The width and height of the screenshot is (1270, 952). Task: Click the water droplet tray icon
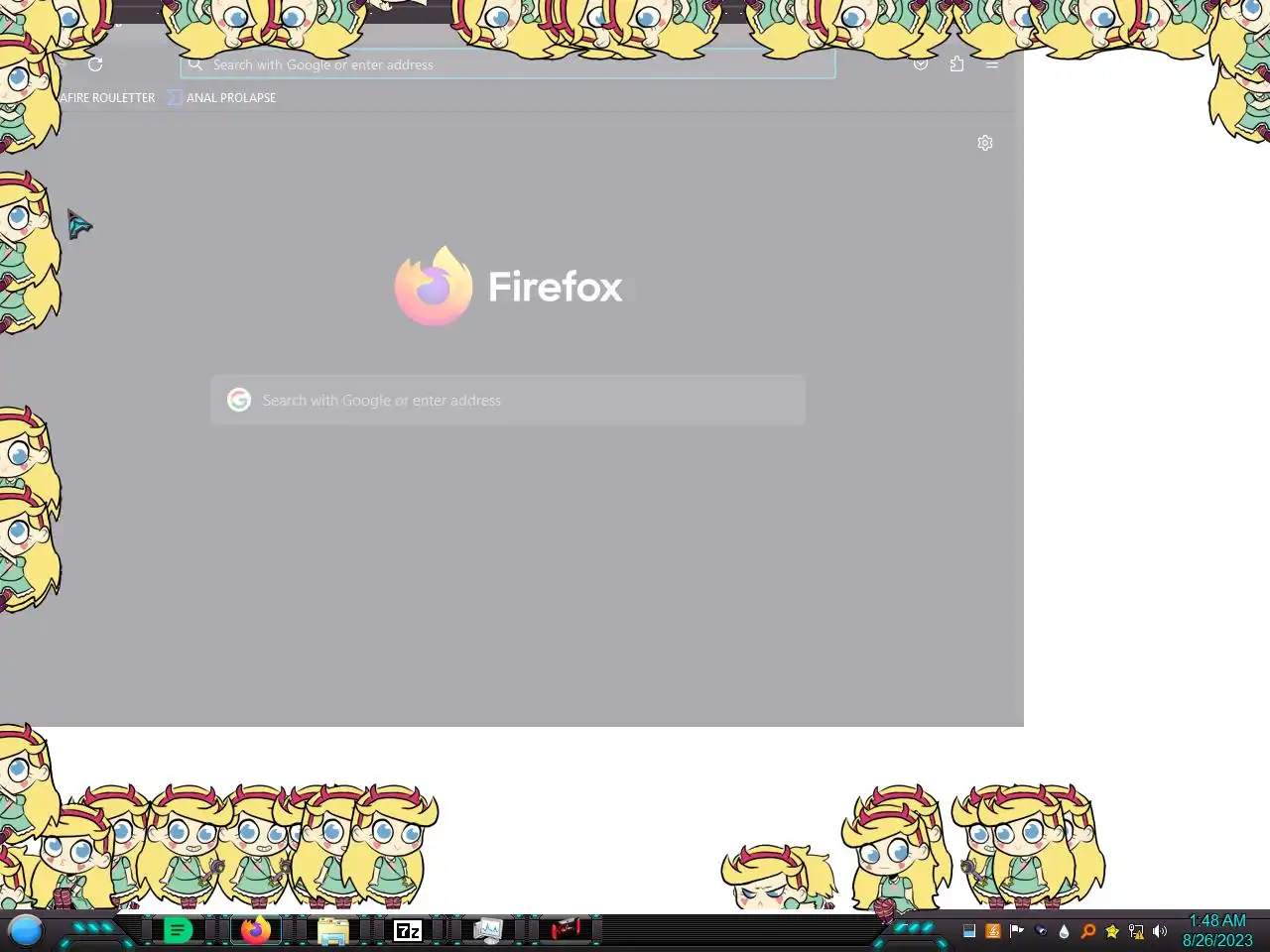1065,931
